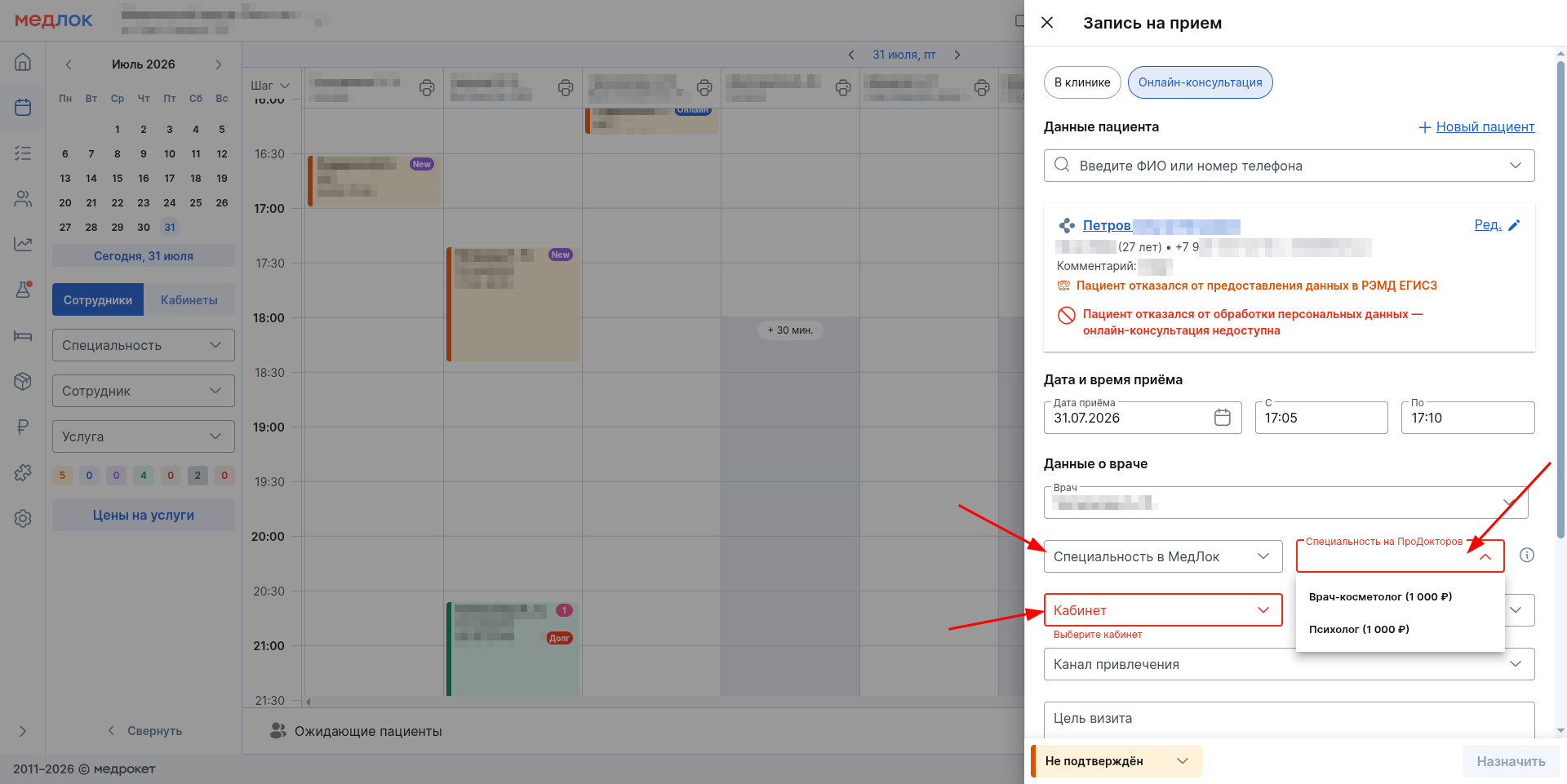Click the calendar icon in date field
Image resolution: width=1567 pixels, height=784 pixels.
click(1222, 418)
